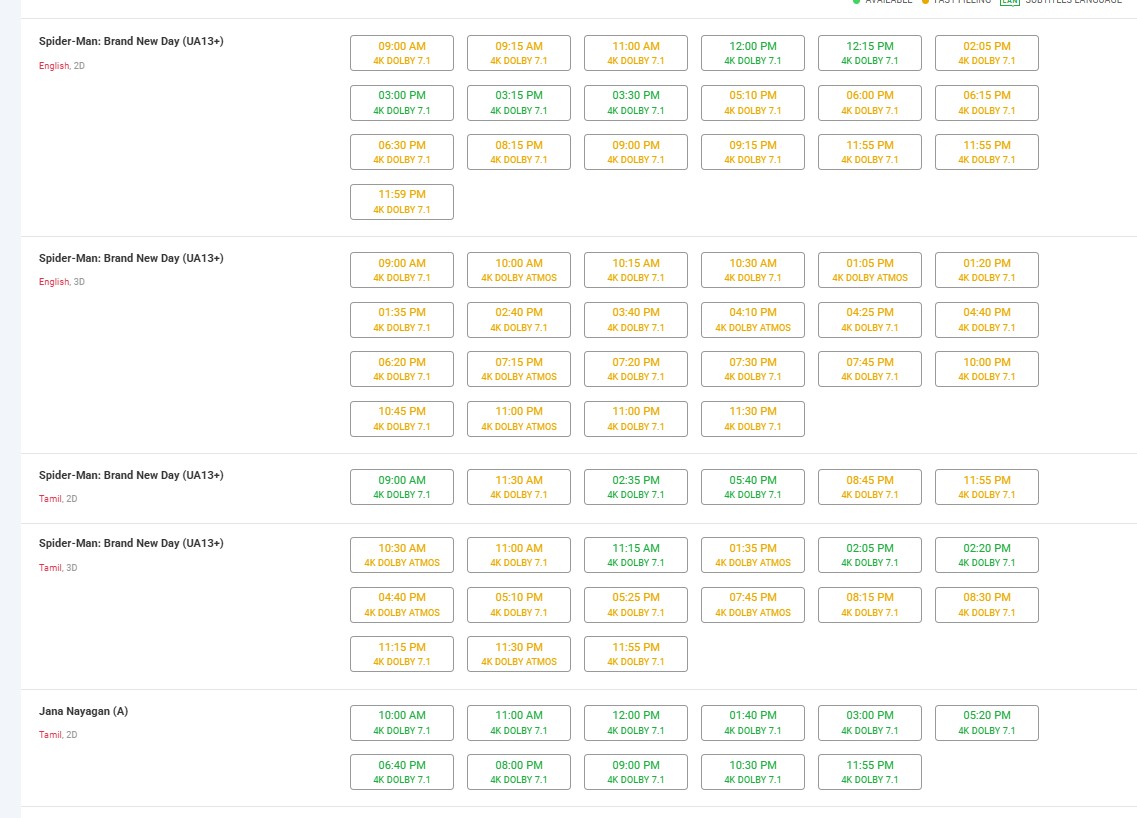Select 10:00 AM Dolby Atmos English 3D show
Image resolution: width=1137 pixels, height=818 pixels.
click(x=518, y=270)
